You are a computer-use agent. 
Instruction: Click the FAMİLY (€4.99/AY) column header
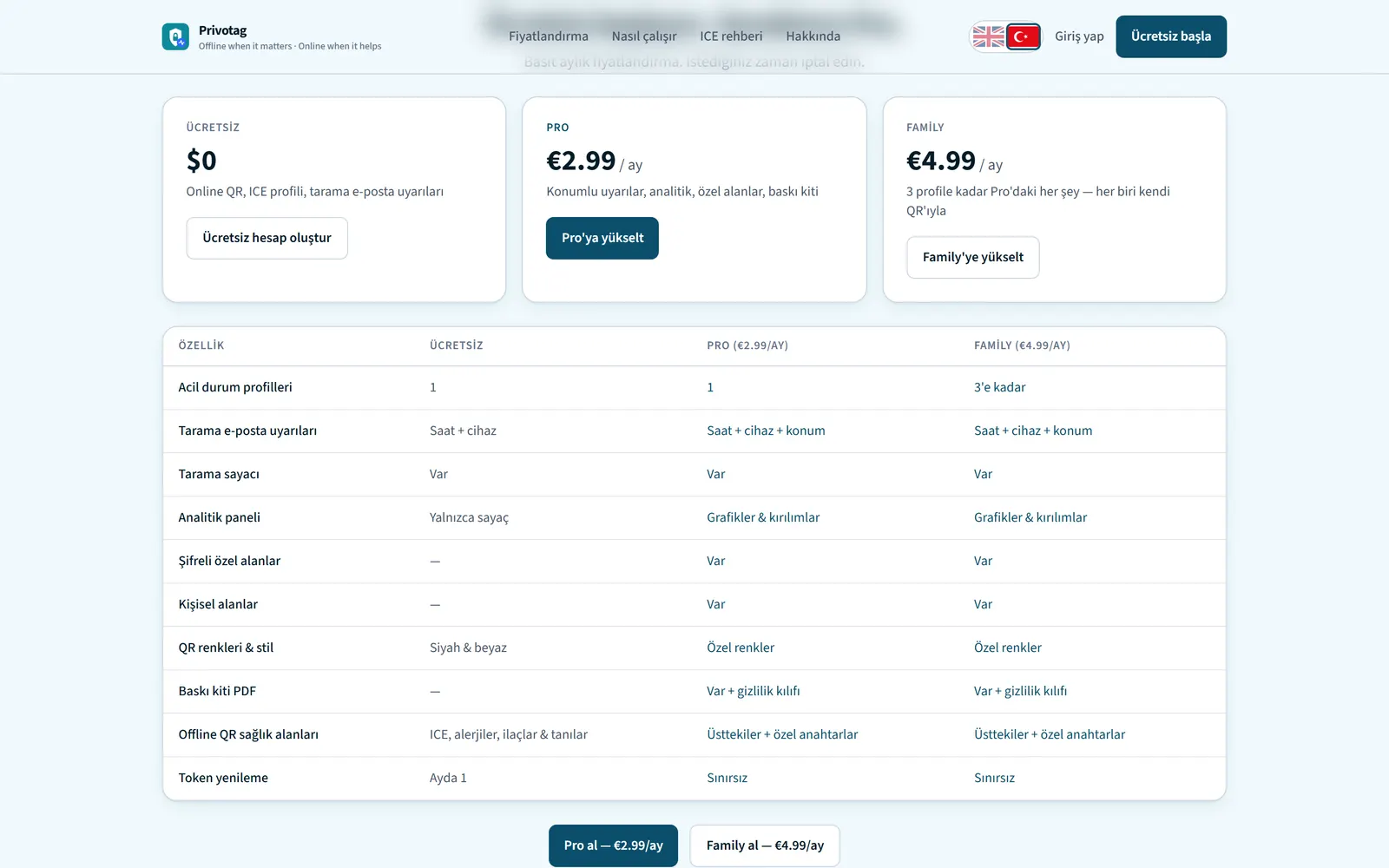(1022, 345)
